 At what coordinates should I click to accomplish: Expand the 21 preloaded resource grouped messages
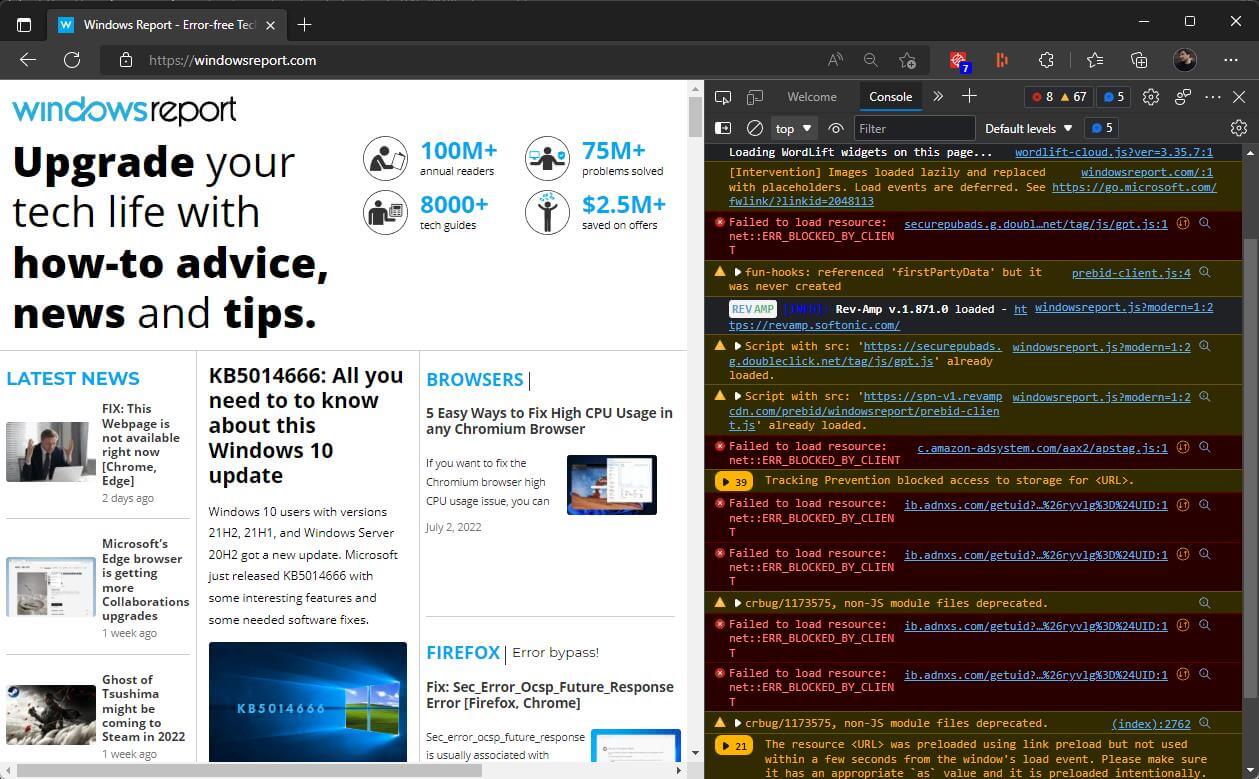(x=733, y=745)
